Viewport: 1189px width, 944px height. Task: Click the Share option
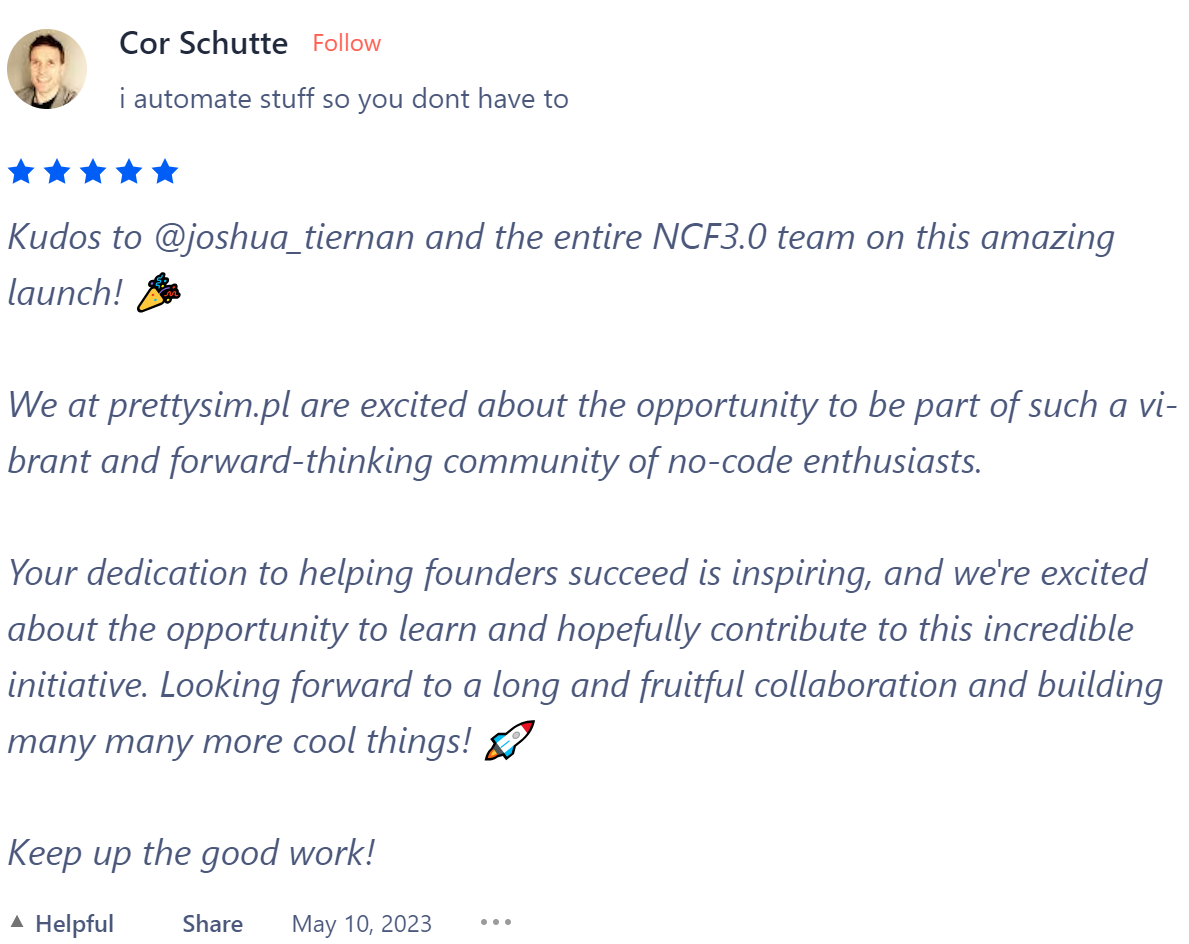(x=212, y=923)
